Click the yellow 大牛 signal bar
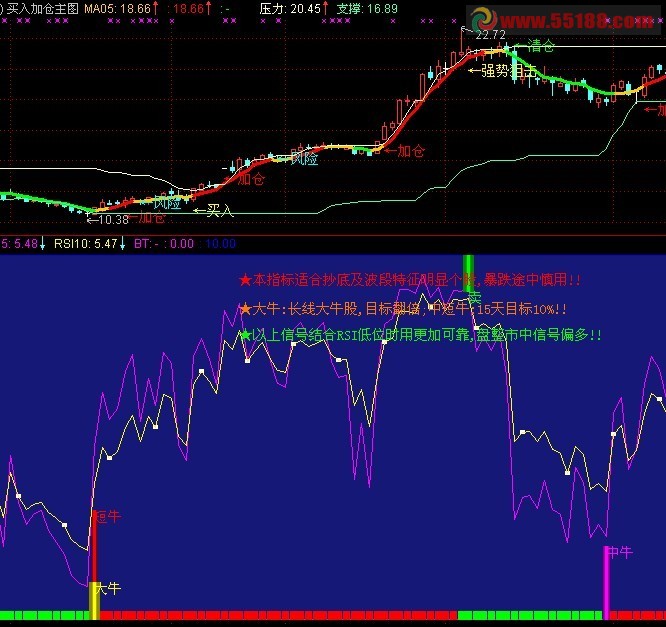 pyautogui.click(x=94, y=600)
